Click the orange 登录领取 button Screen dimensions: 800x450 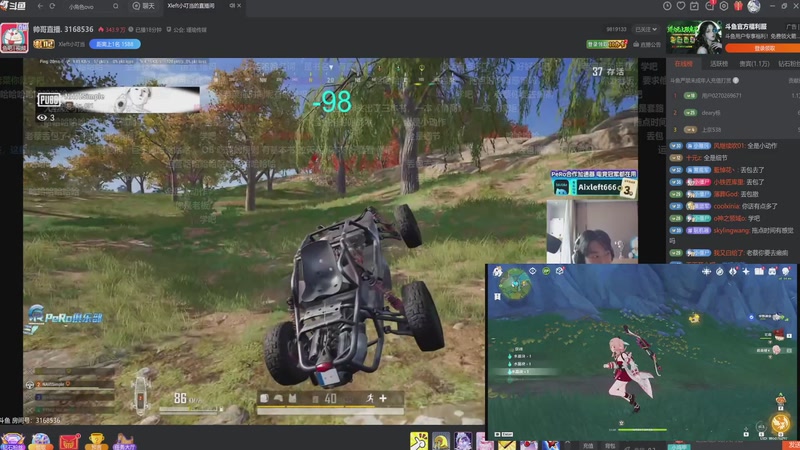764,48
